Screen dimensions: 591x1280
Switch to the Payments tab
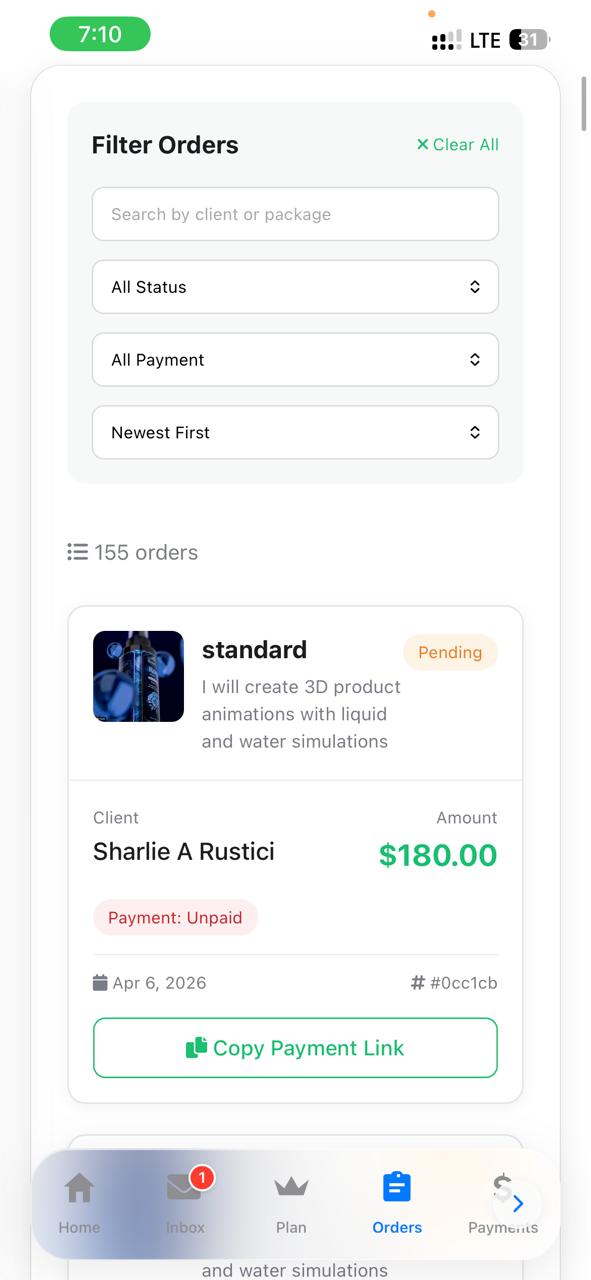(x=503, y=1200)
